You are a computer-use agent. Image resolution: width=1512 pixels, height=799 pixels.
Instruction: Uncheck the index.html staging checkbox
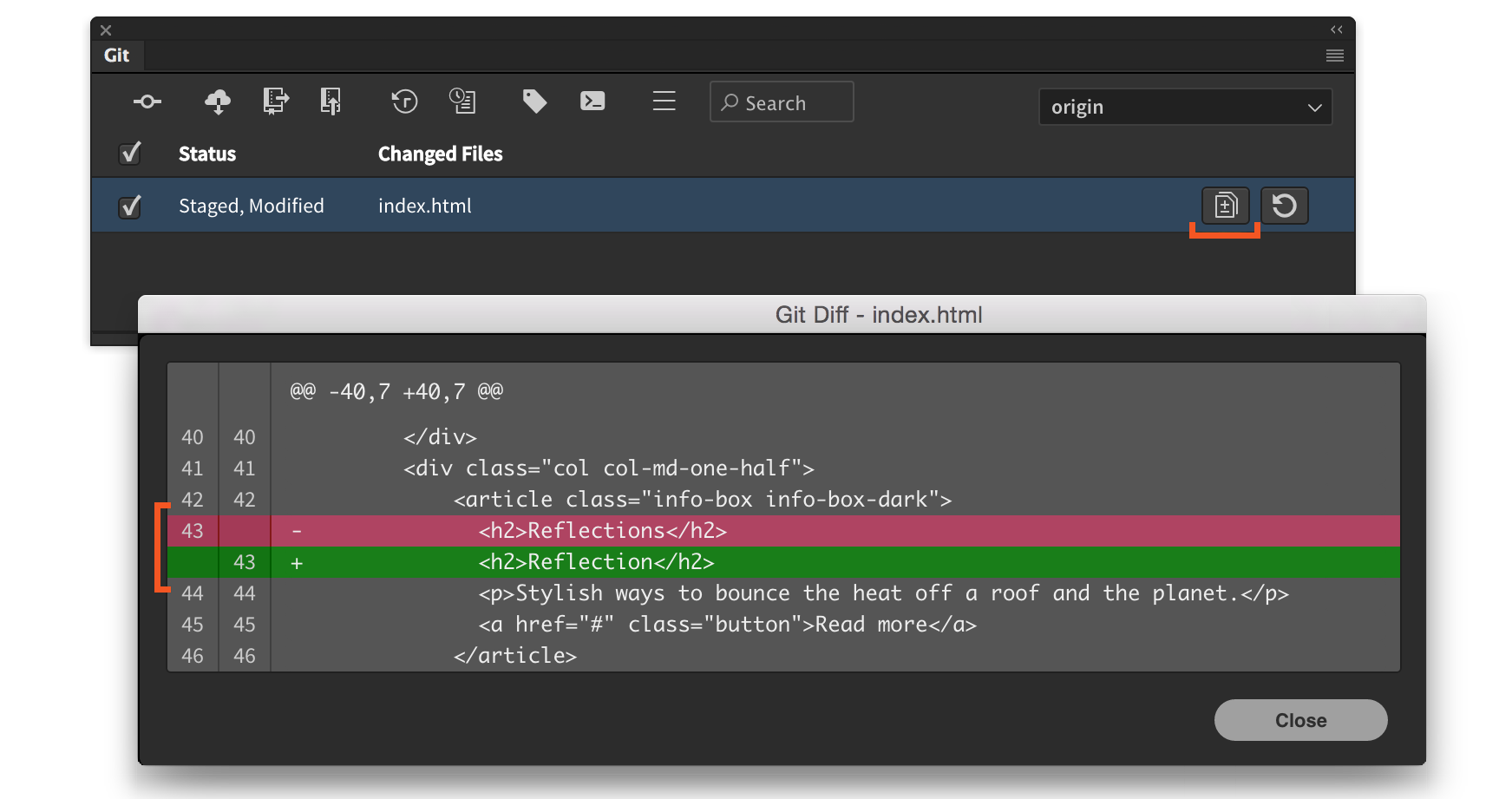click(129, 206)
